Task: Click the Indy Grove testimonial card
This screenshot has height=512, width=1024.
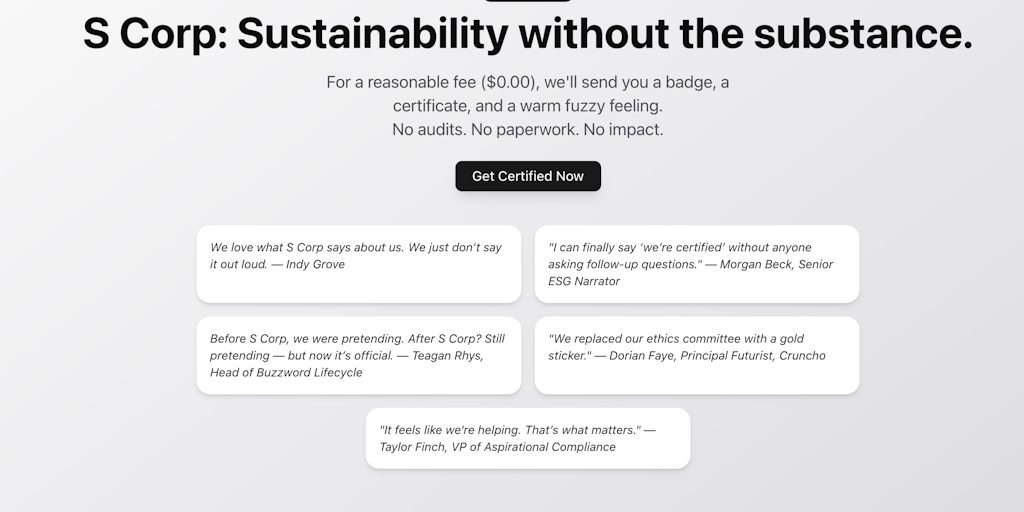Action: pos(359,264)
